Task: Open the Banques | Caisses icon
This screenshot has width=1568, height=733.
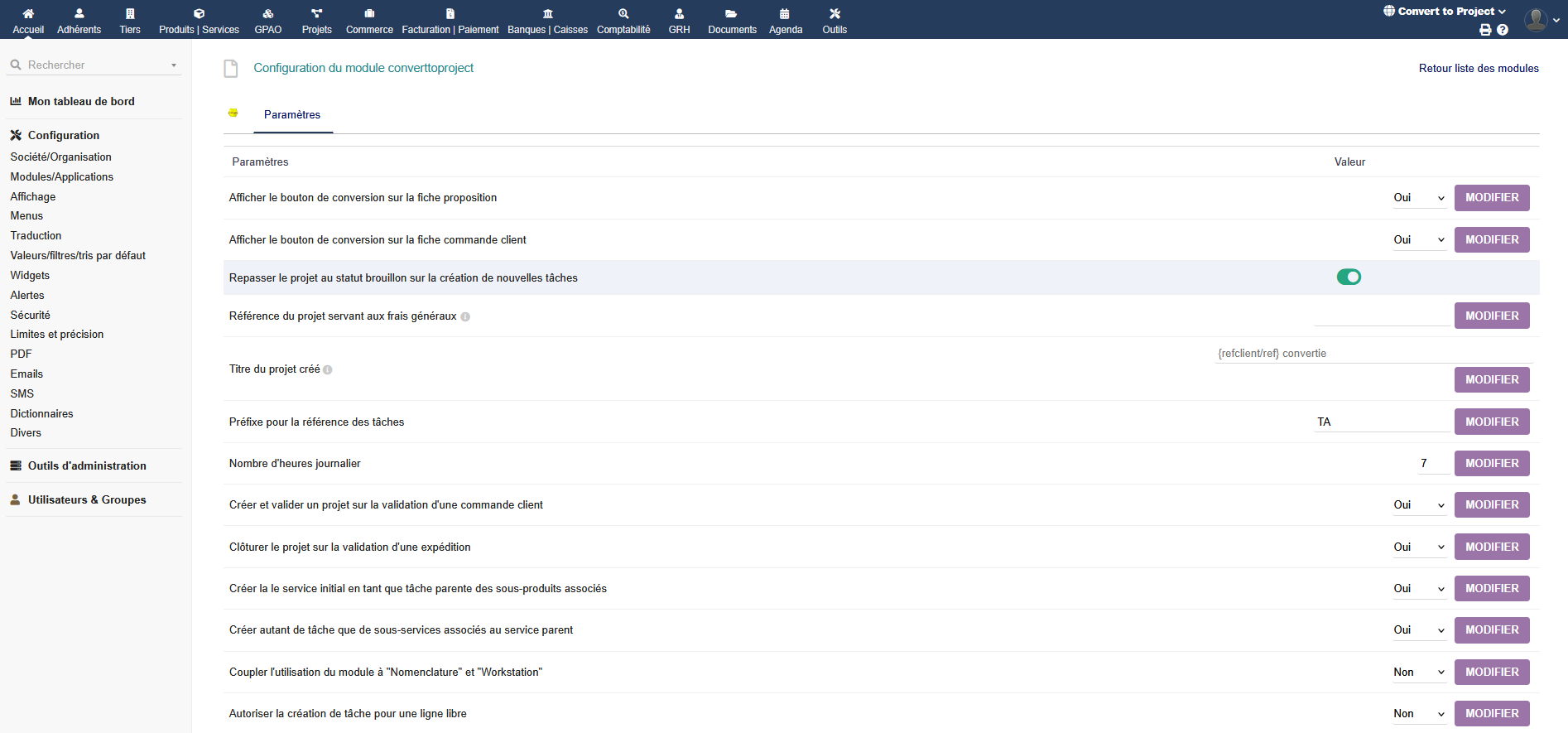Action: point(547,14)
